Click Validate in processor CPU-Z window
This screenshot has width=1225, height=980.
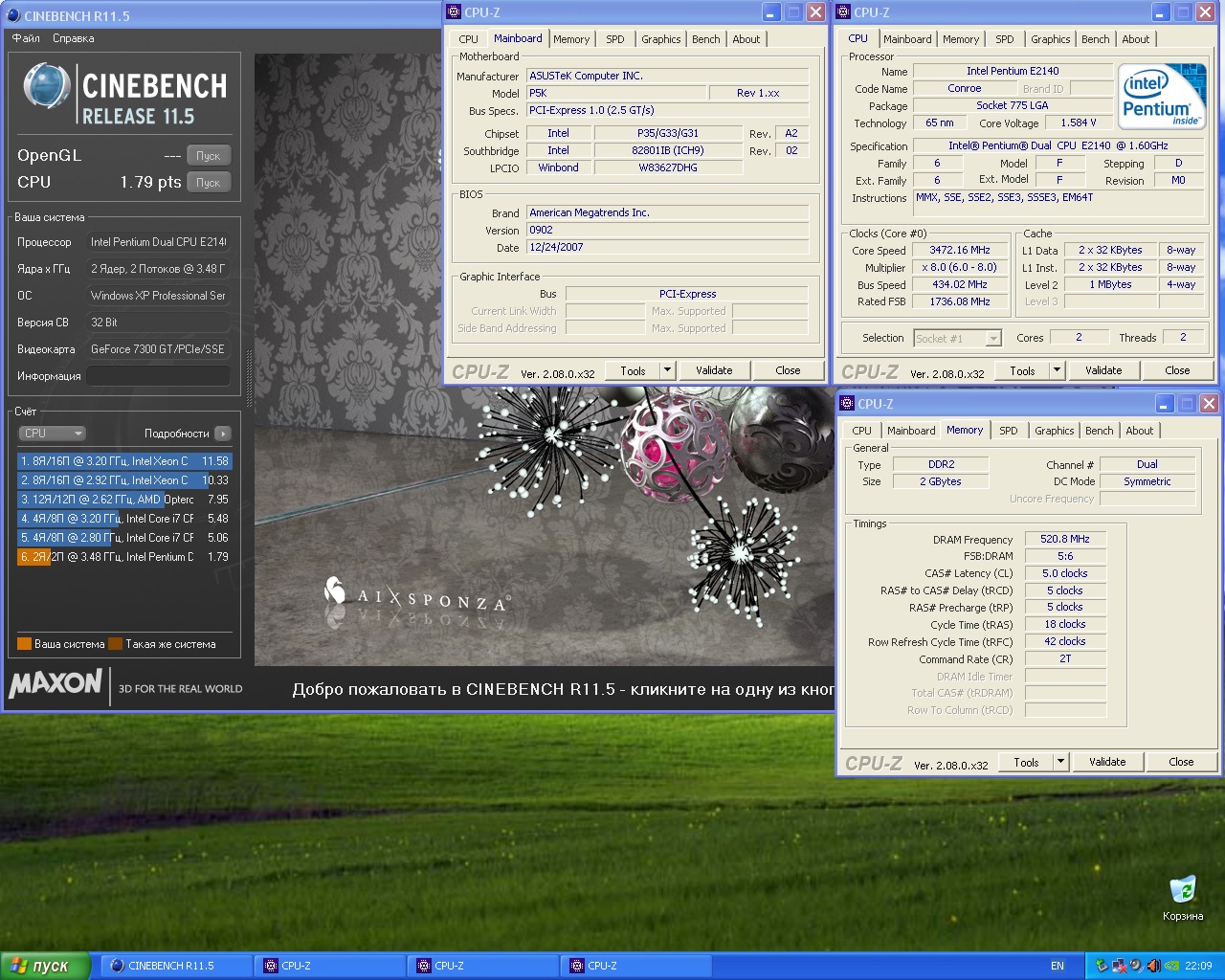(x=1103, y=370)
